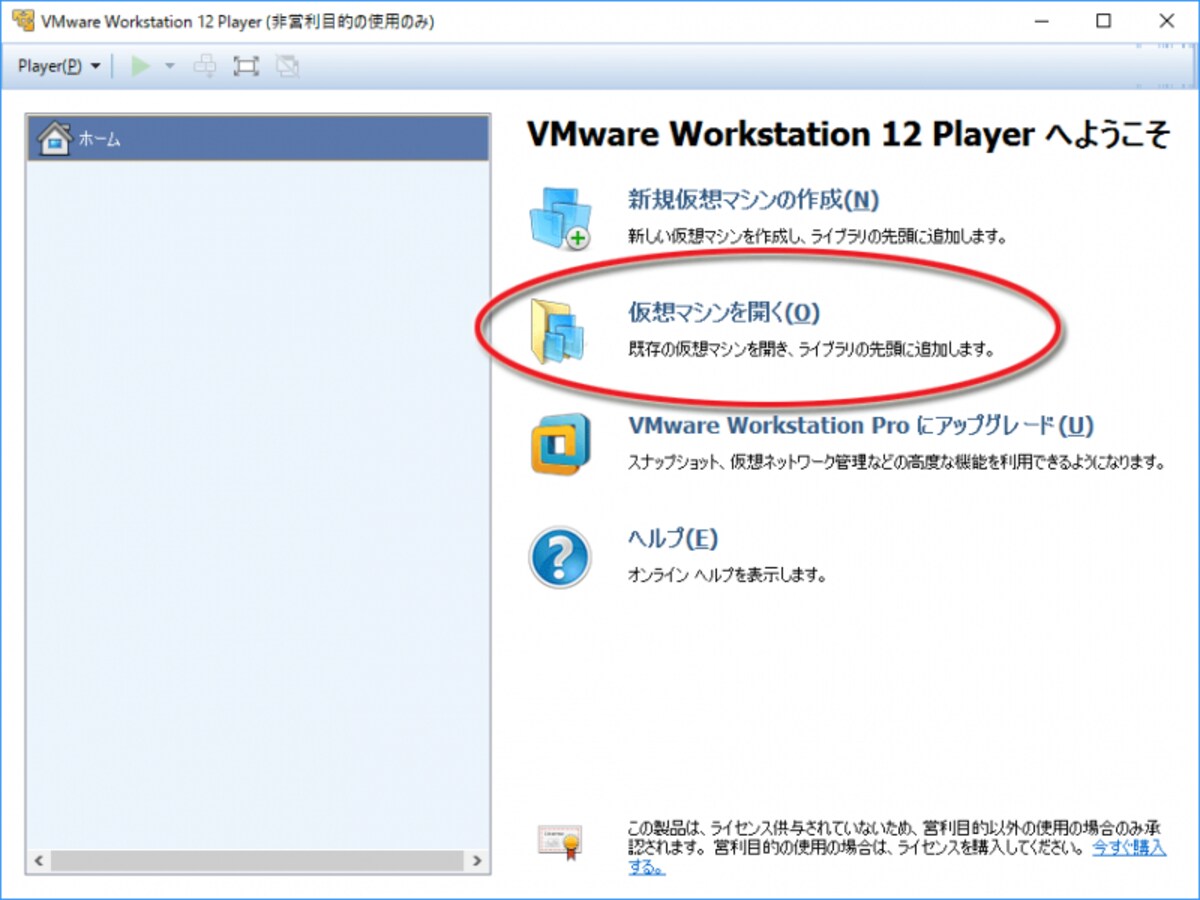This screenshot has width=1200, height=900.
Task: Click the Send Ctrl+Alt+Del toolbar icon
Action: click(205, 66)
